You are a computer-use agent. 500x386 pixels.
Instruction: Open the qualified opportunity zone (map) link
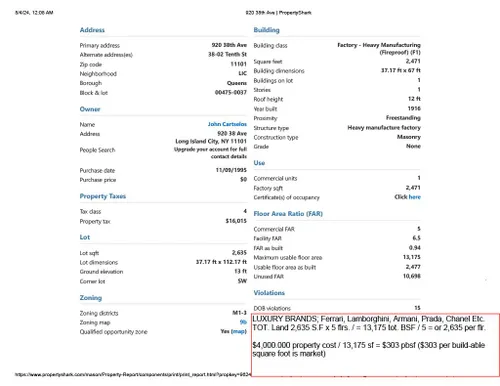point(239,331)
